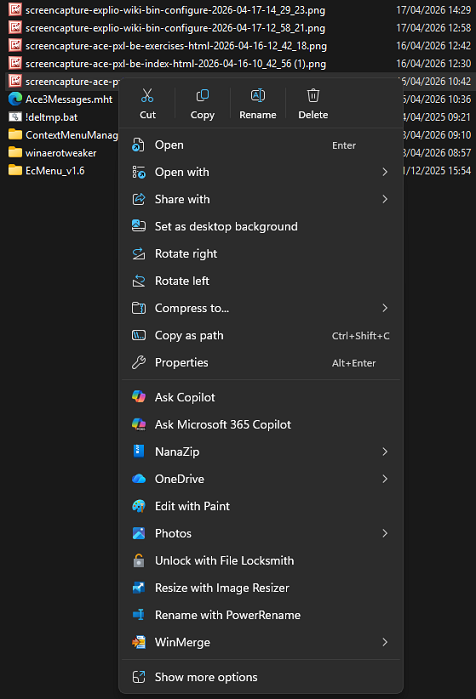Select the ContextMenuManag folder name
The image size is (476, 699).
pos(72,135)
